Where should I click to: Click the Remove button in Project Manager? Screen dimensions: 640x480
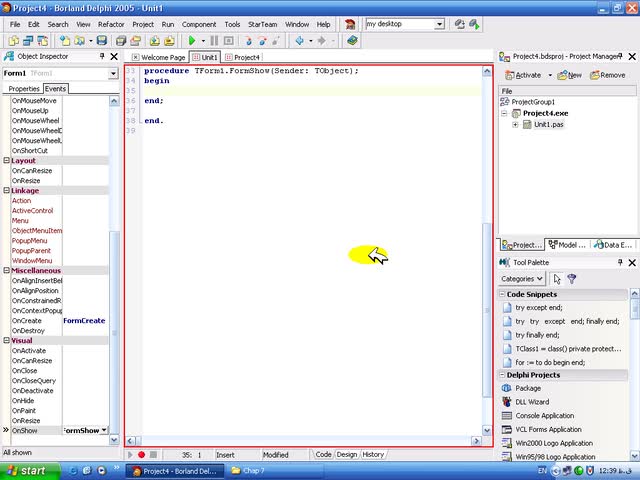[x=608, y=75]
